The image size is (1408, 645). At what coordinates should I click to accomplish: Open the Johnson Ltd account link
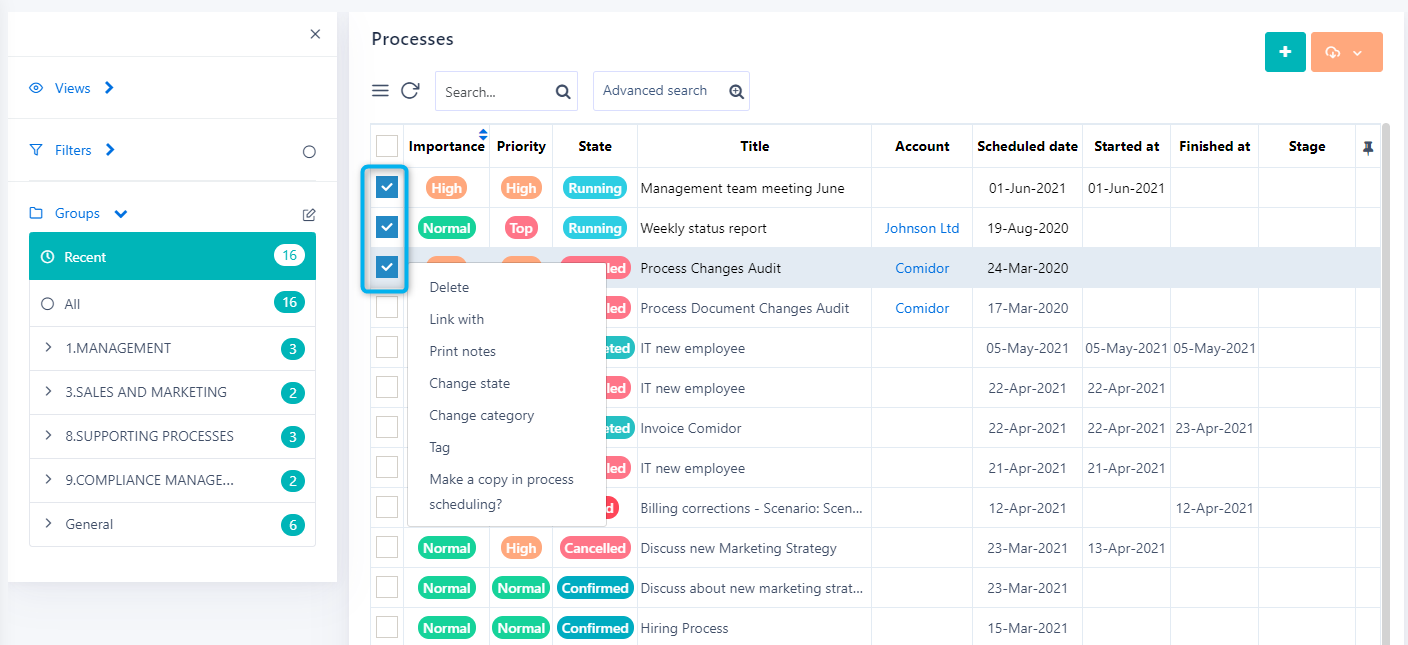coord(922,228)
